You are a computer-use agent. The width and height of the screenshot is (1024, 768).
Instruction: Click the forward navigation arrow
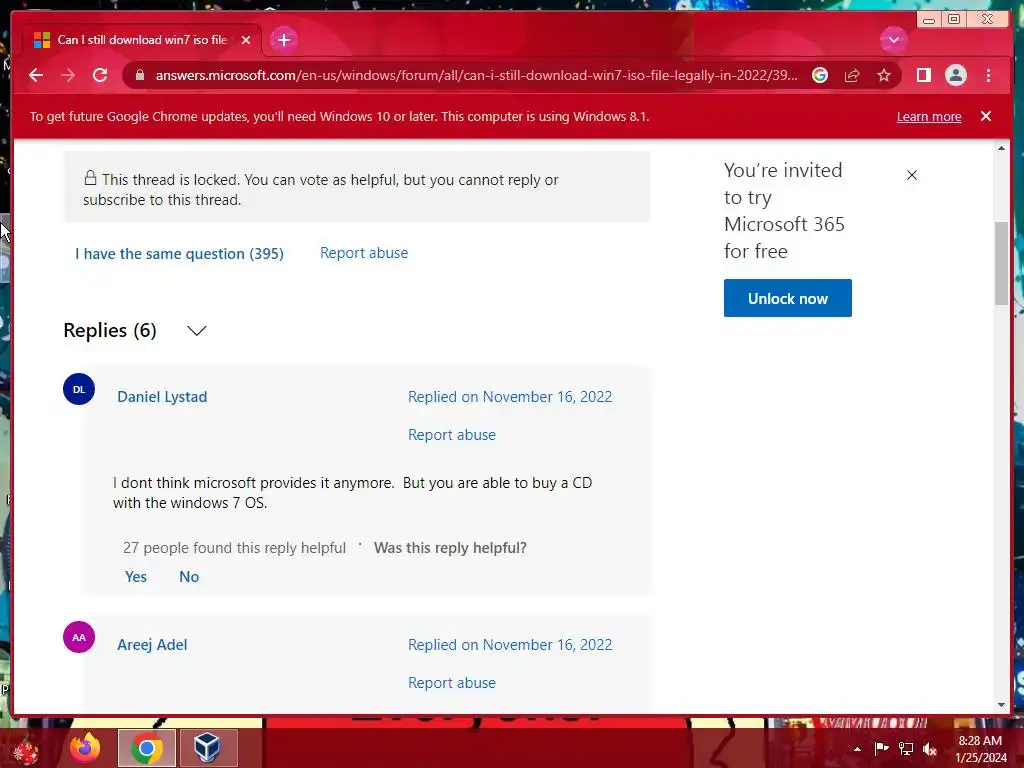point(68,75)
